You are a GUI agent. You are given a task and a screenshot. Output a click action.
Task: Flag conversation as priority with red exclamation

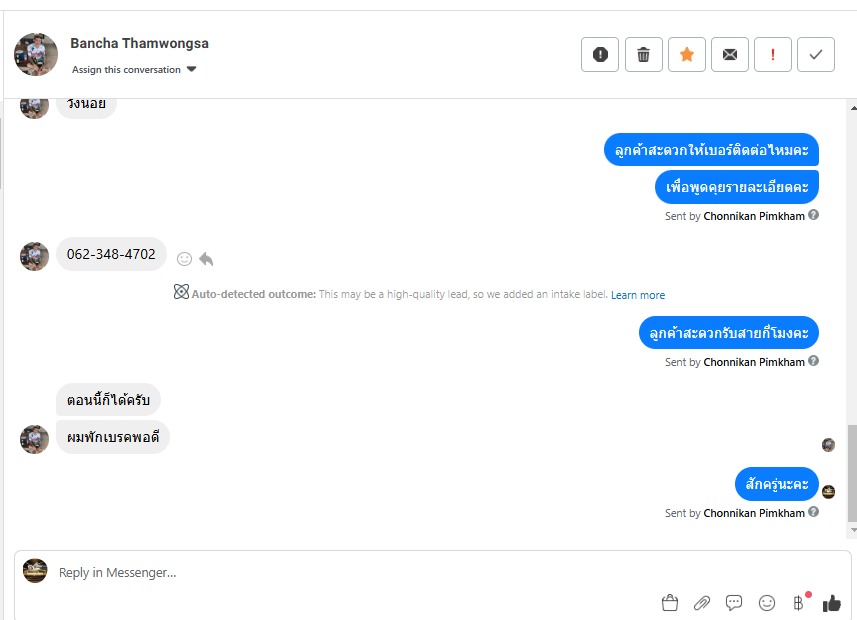(773, 55)
